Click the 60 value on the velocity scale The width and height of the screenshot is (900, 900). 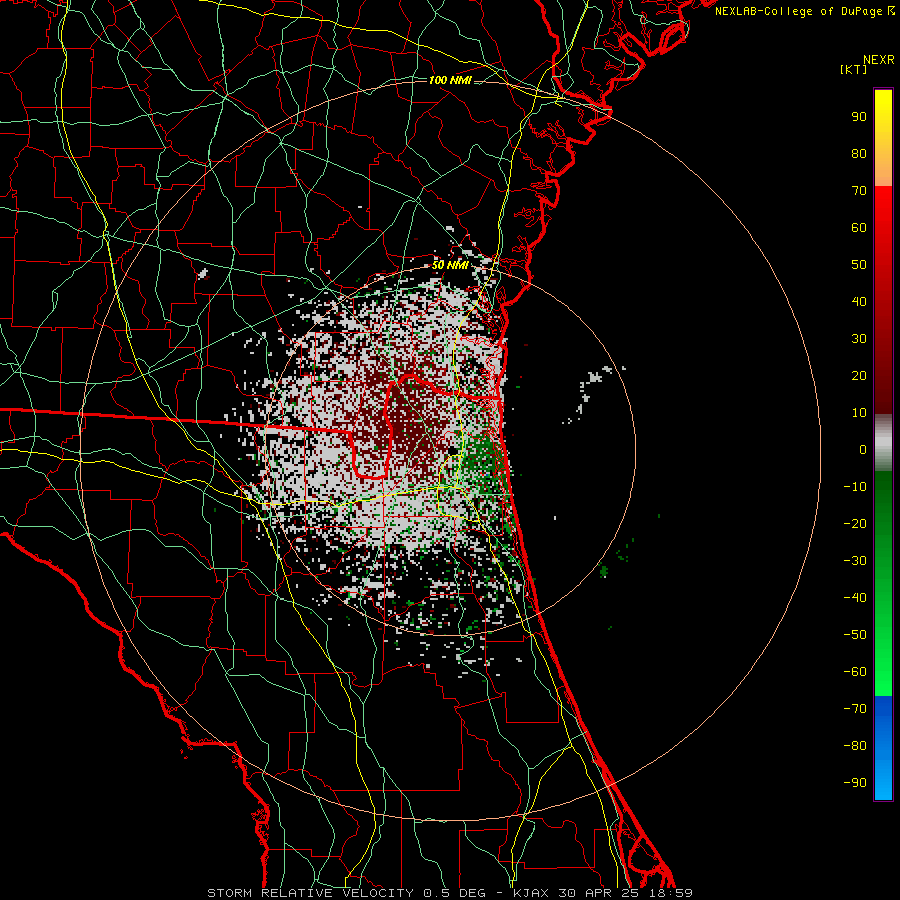click(859, 228)
